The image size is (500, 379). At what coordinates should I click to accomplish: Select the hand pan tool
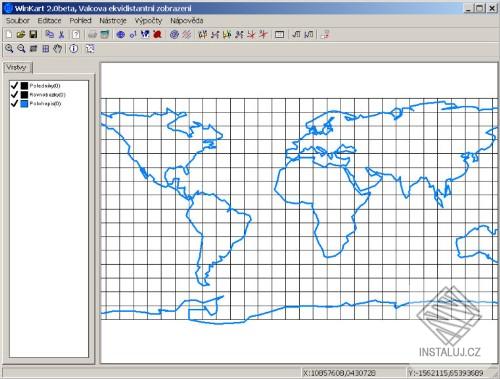click(x=58, y=49)
